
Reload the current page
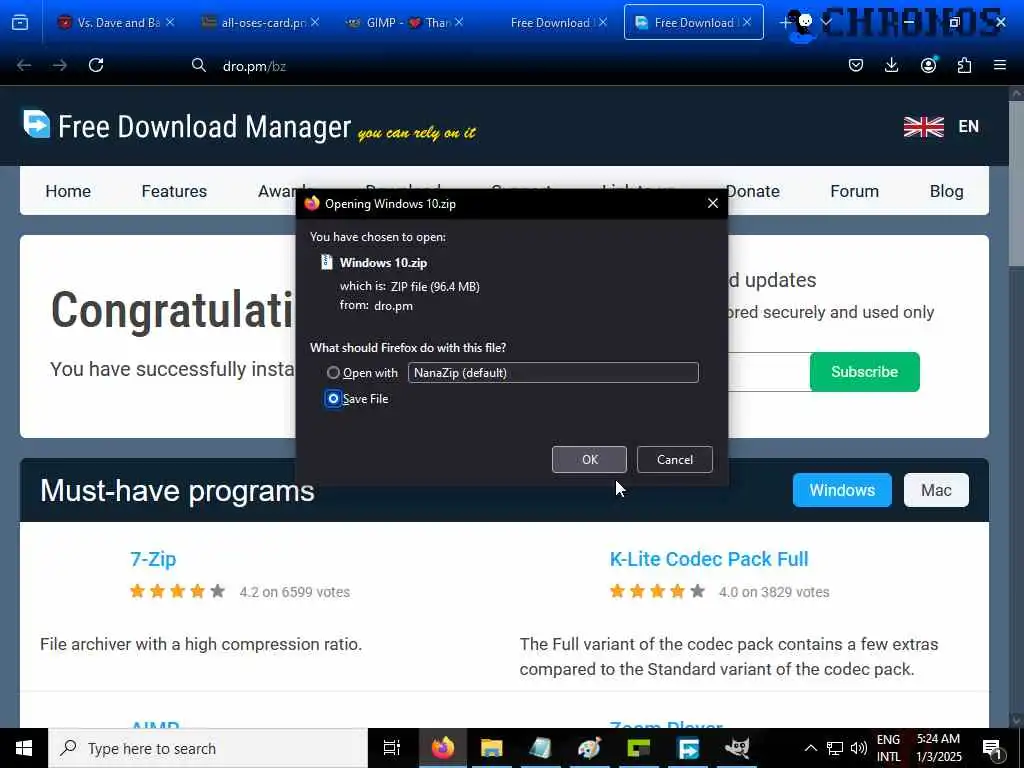point(96,65)
